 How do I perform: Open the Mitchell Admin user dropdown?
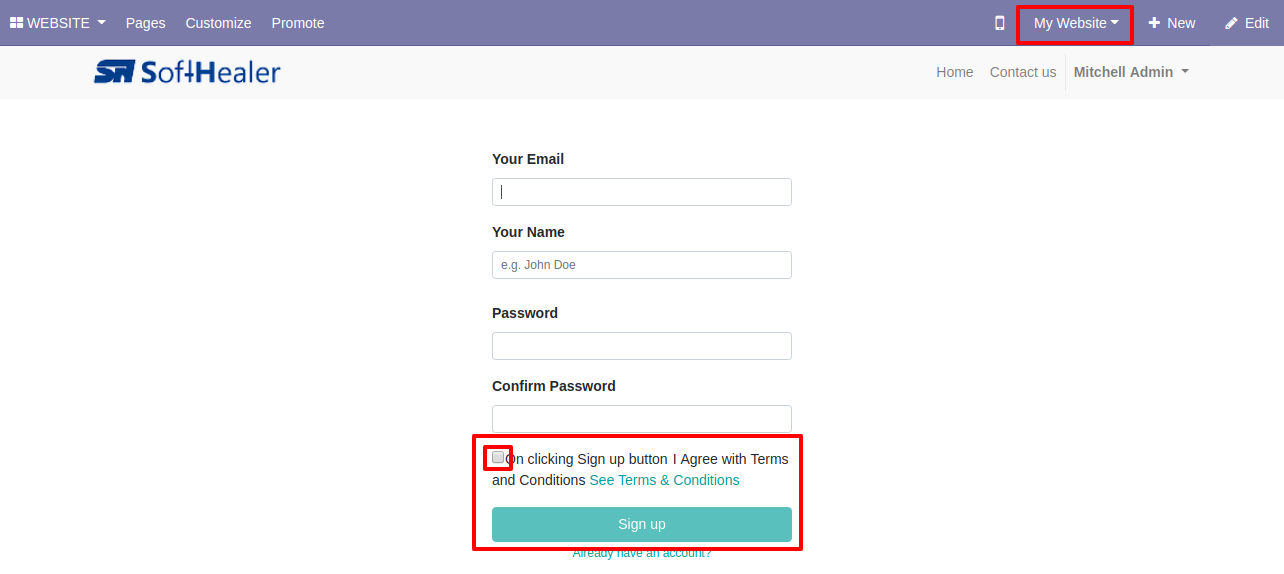1131,72
